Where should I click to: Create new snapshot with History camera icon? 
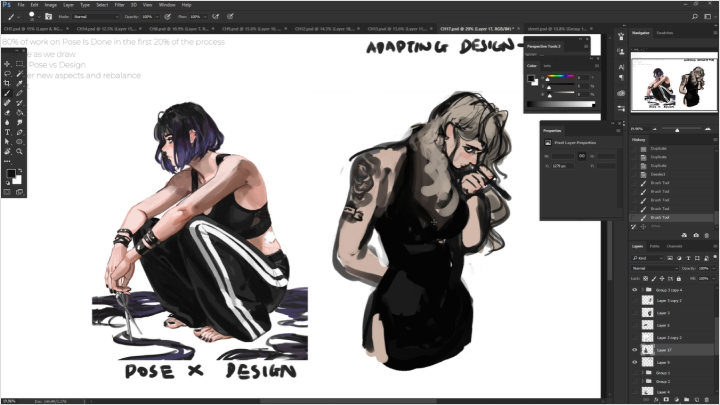(x=696, y=235)
